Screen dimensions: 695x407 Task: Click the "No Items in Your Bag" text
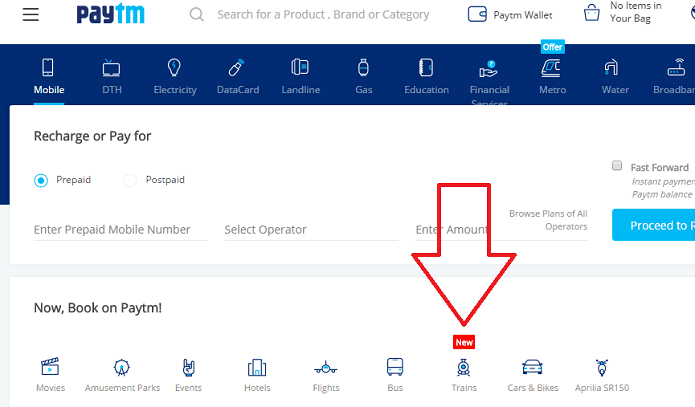(635, 12)
